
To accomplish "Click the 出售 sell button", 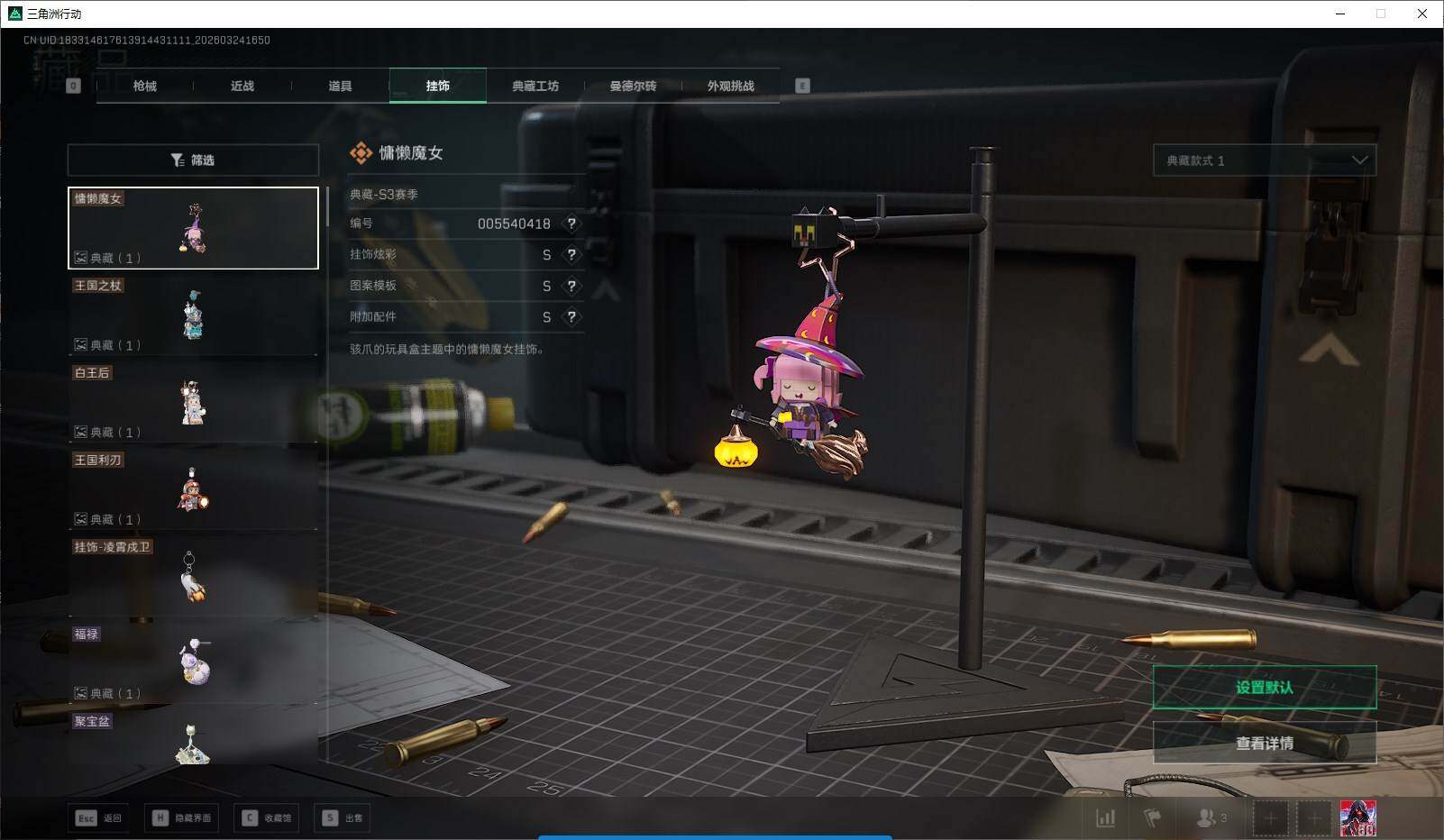I will [343, 817].
